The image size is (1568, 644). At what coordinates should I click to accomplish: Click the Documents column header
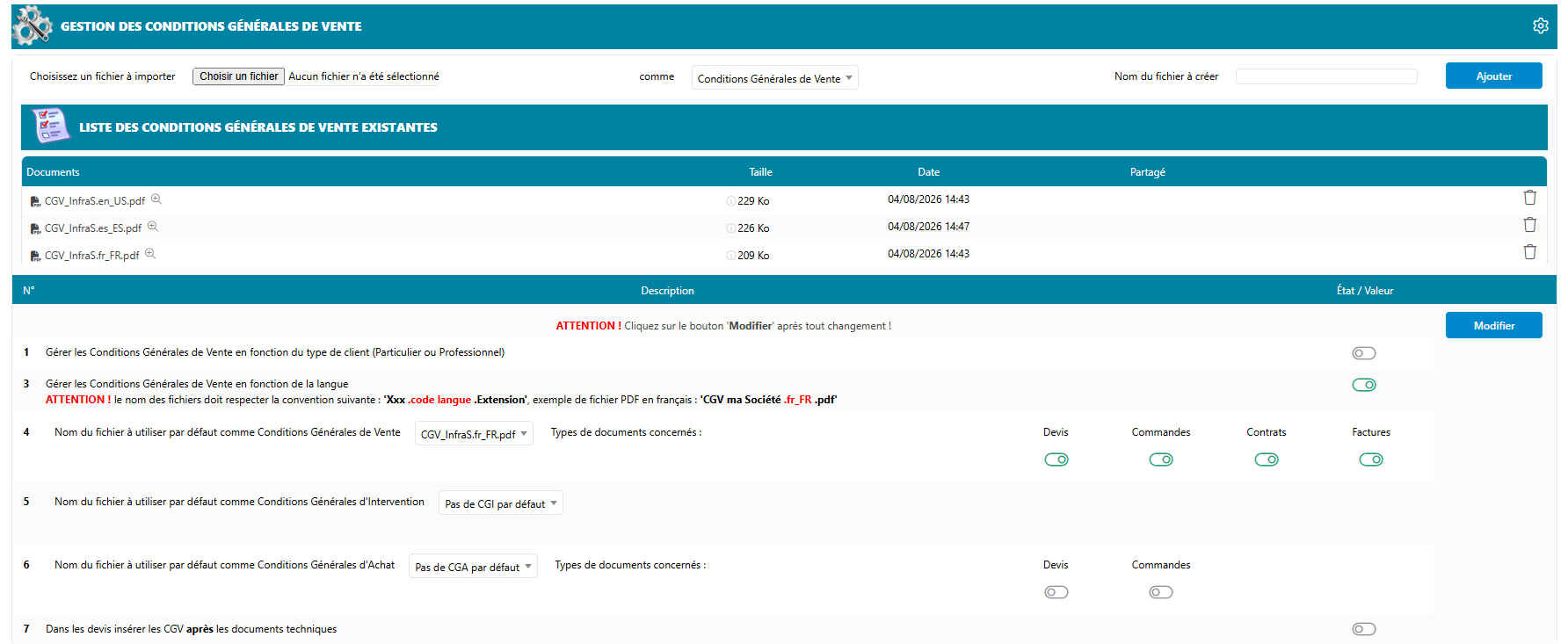tap(53, 172)
